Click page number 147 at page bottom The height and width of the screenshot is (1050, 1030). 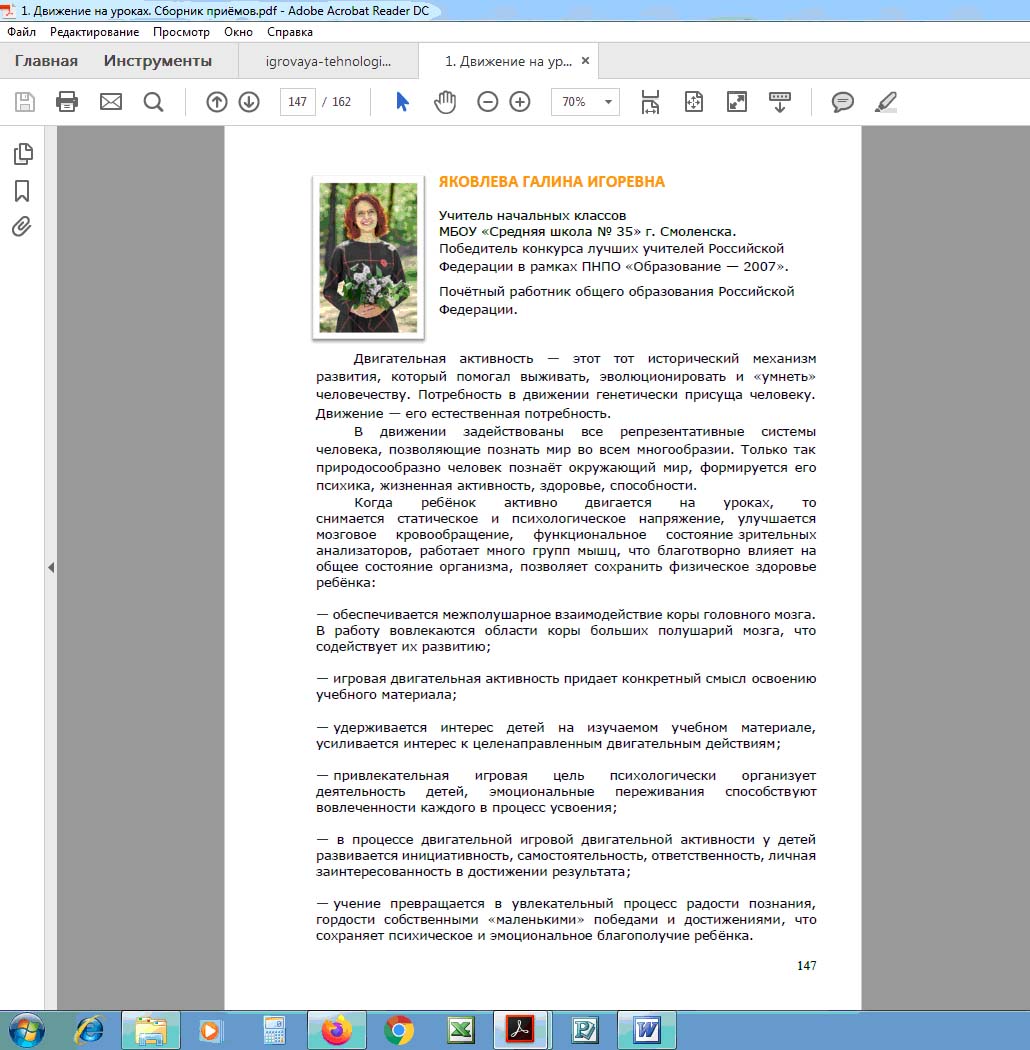pyautogui.click(x=806, y=965)
